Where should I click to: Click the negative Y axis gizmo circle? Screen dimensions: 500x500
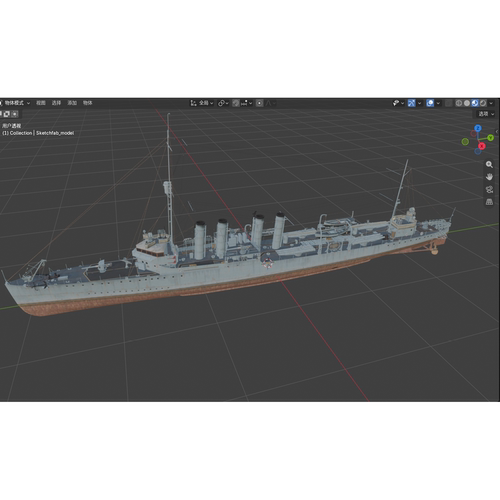pos(465,142)
